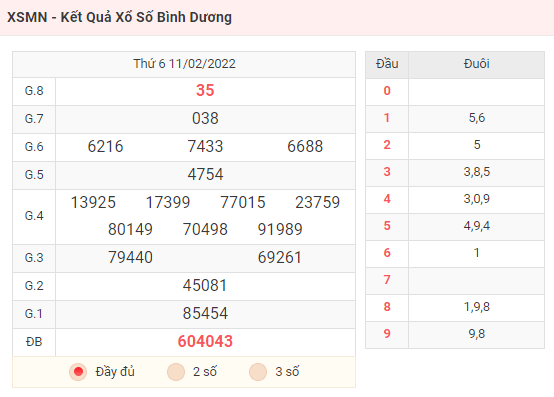The width and height of the screenshot is (554, 397).
Task: Click the tail values 1,9,8 for head 8
Action: pyautogui.click(x=477, y=307)
